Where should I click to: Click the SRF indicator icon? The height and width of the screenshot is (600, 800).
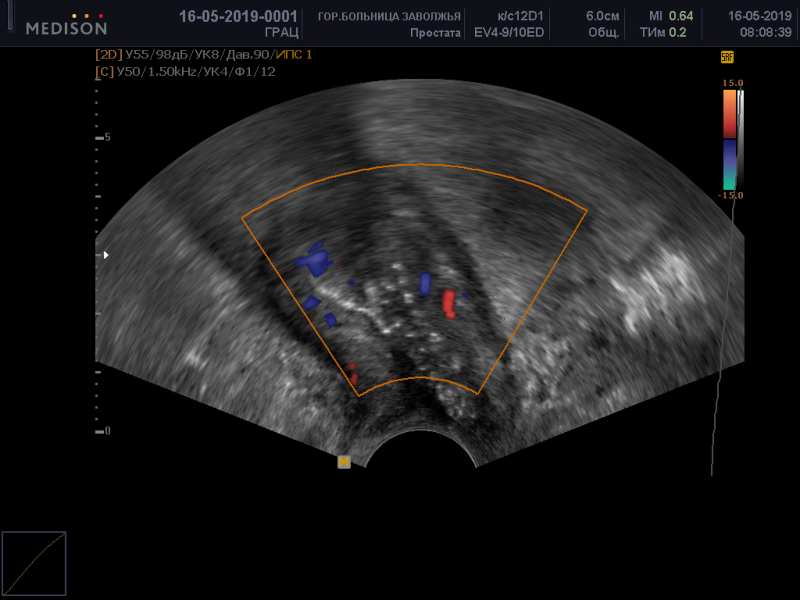point(727,57)
